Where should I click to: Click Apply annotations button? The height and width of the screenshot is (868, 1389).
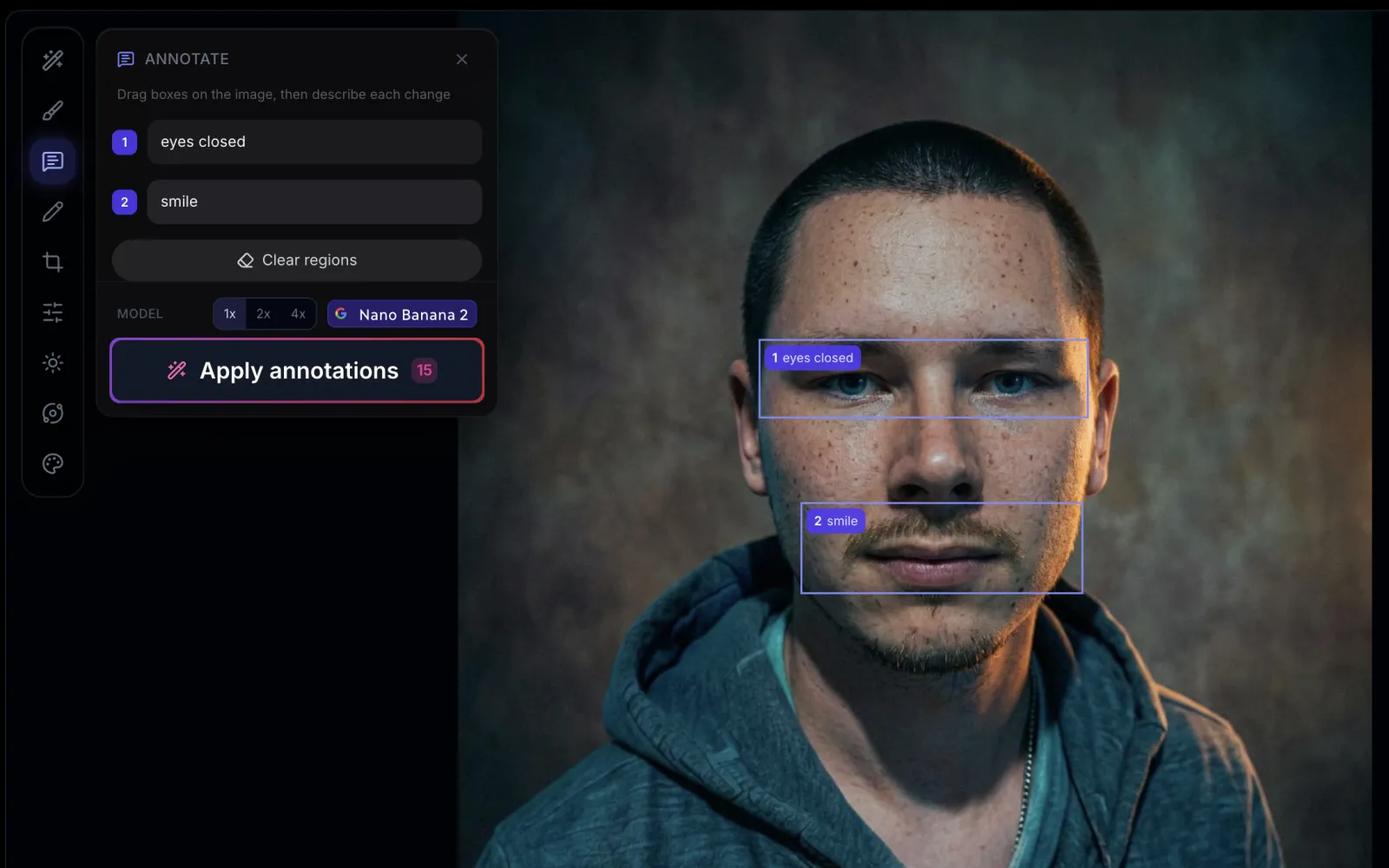297,371
